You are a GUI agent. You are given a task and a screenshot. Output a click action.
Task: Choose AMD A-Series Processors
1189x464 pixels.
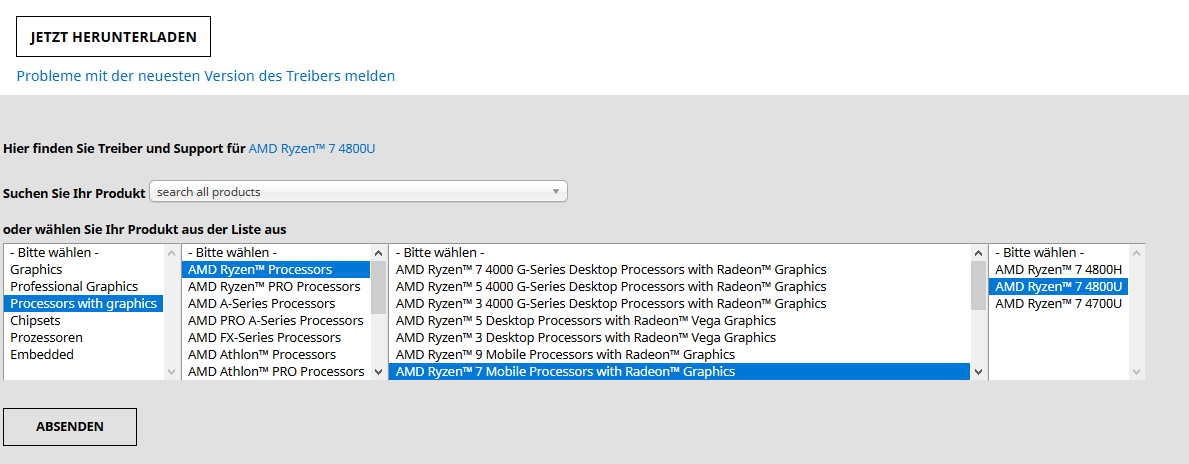point(276,303)
